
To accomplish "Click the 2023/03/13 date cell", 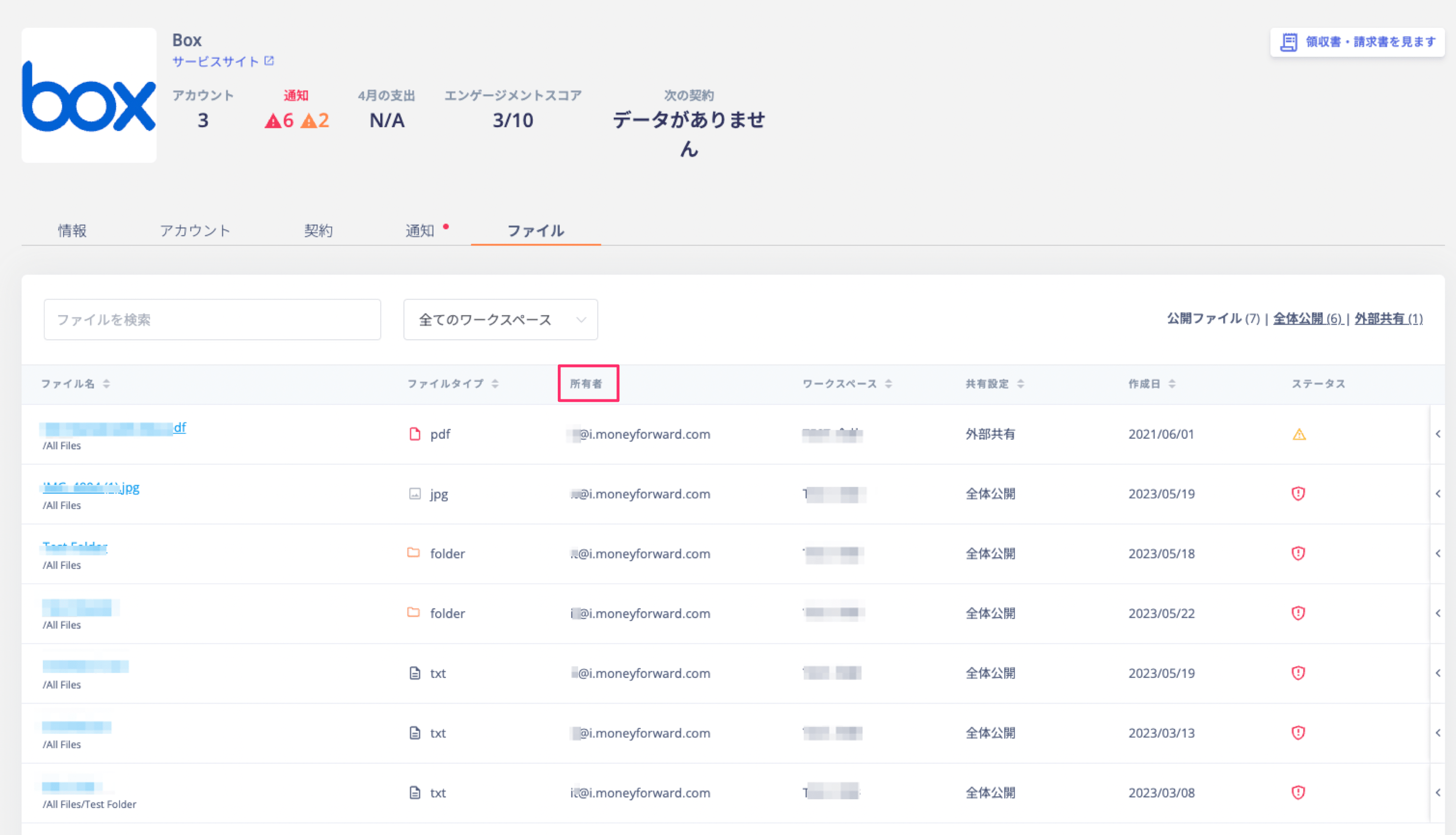I will (x=1161, y=733).
